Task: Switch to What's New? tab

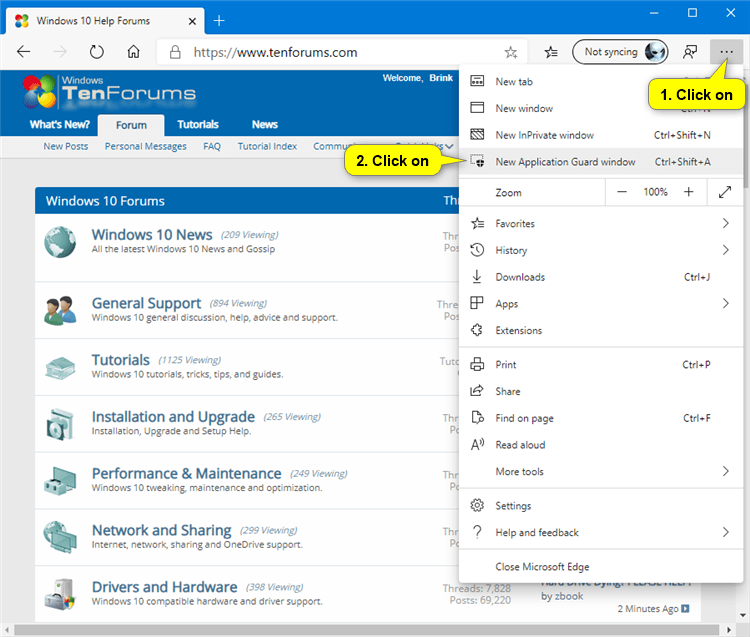Action: pos(59,124)
